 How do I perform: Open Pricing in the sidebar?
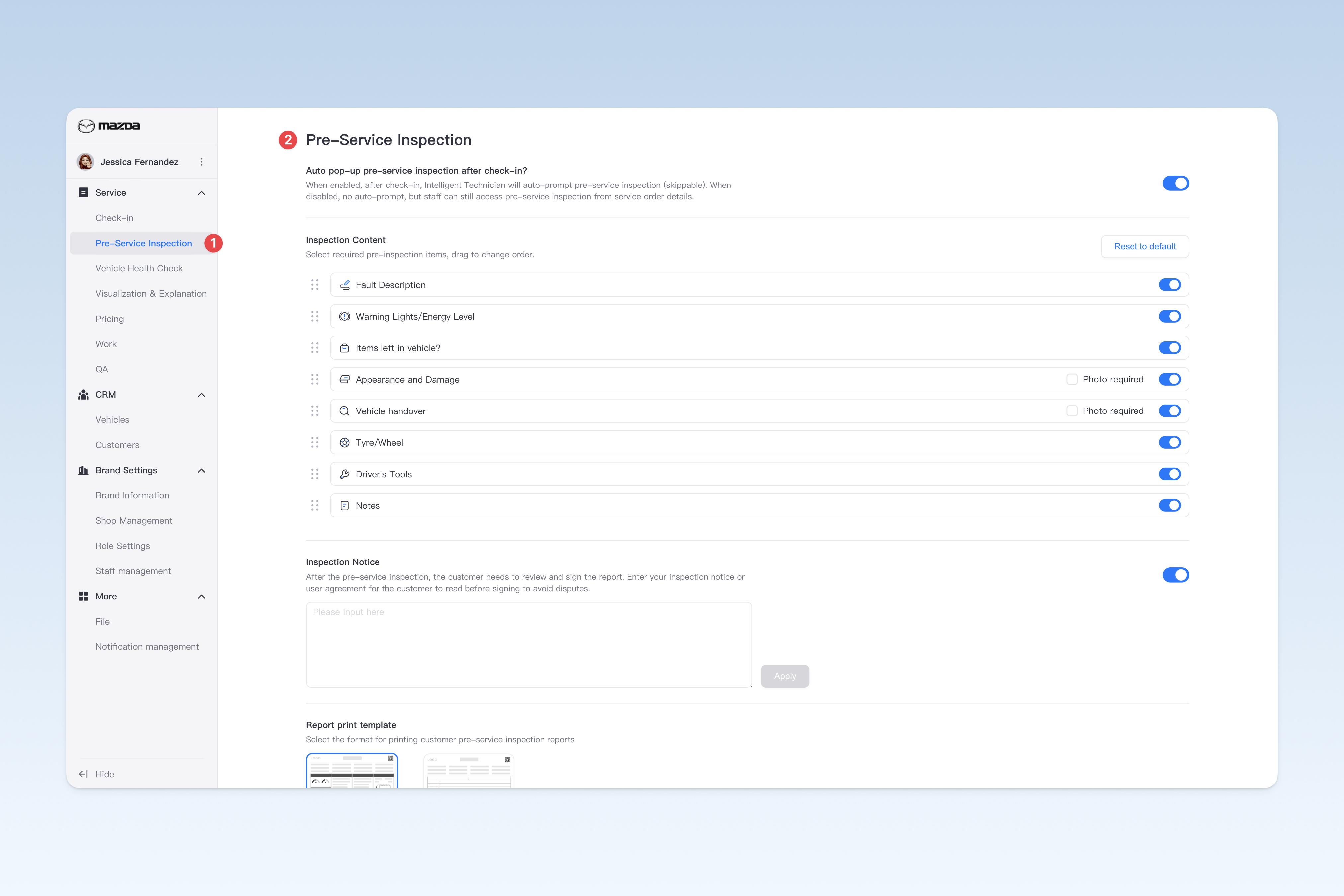click(x=109, y=319)
